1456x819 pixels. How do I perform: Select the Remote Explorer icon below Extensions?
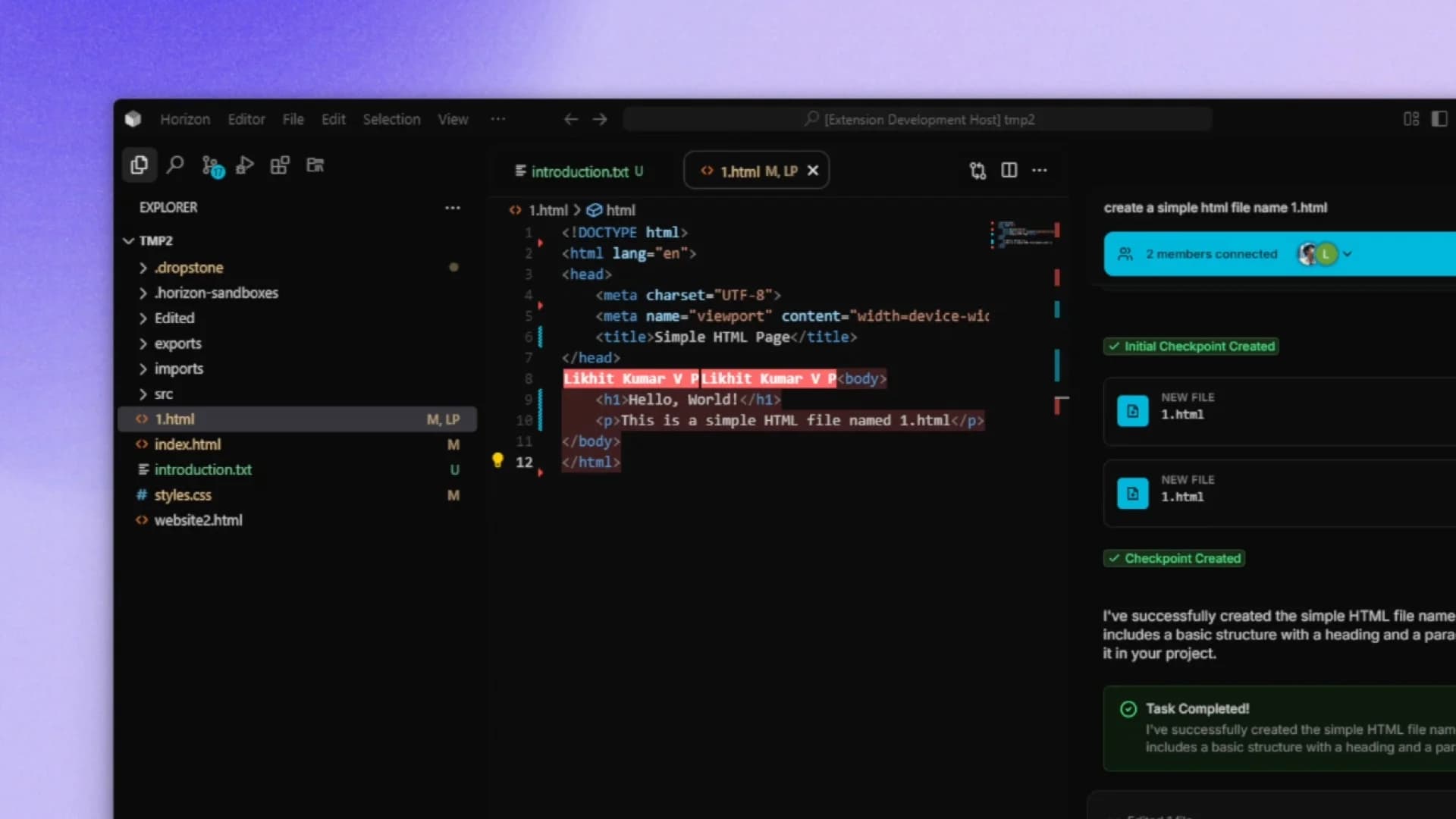(x=314, y=165)
